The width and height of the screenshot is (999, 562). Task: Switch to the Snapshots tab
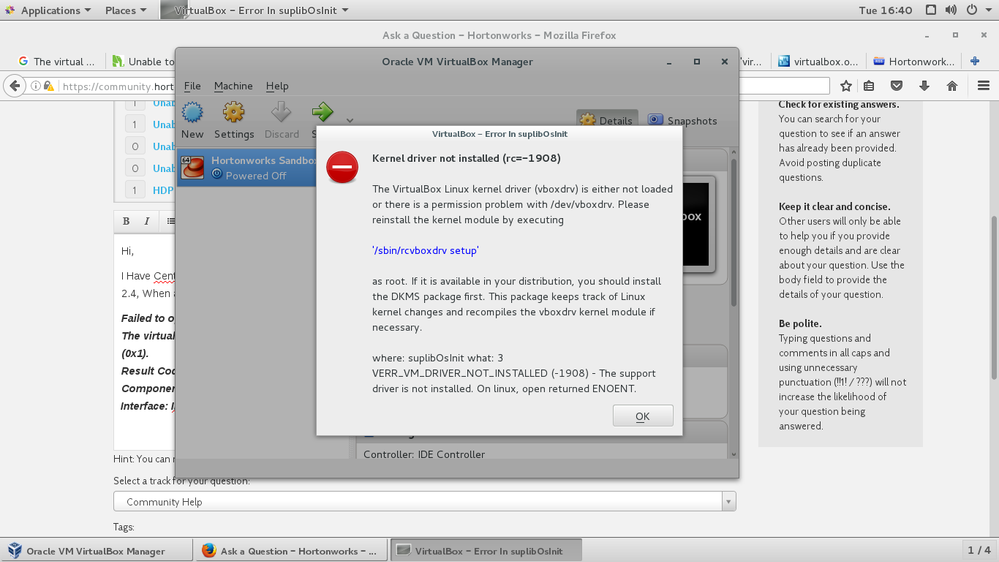(x=682, y=120)
